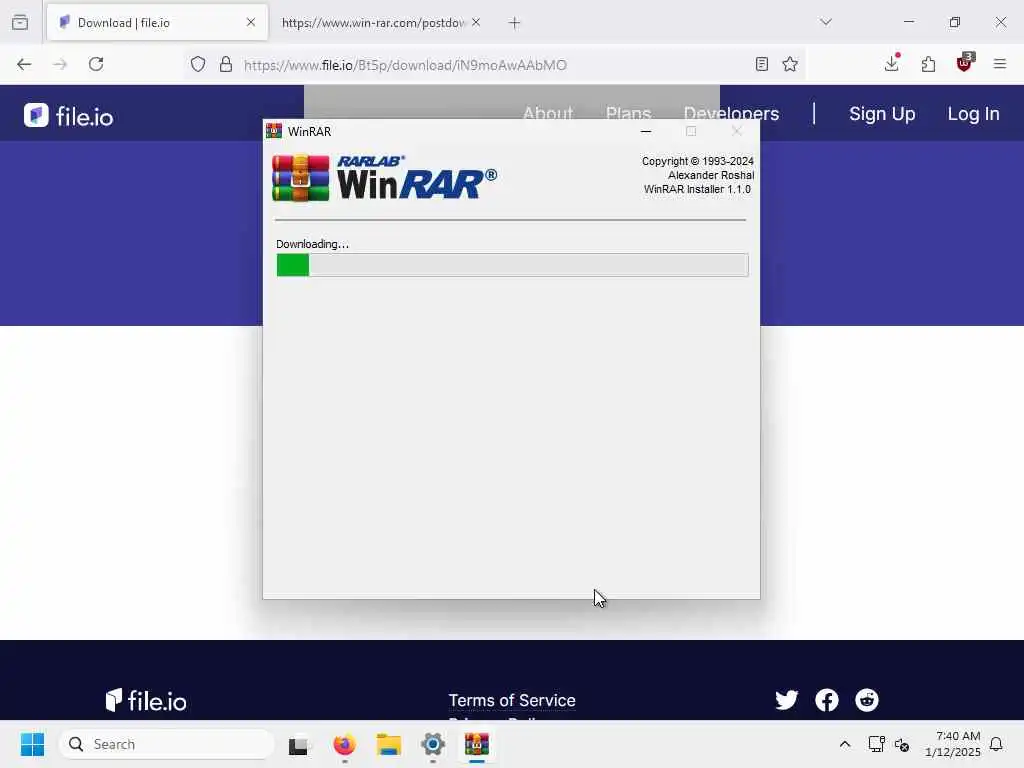The height and width of the screenshot is (768, 1024).
Task: Open the notifications bell icon
Action: tap(996, 744)
